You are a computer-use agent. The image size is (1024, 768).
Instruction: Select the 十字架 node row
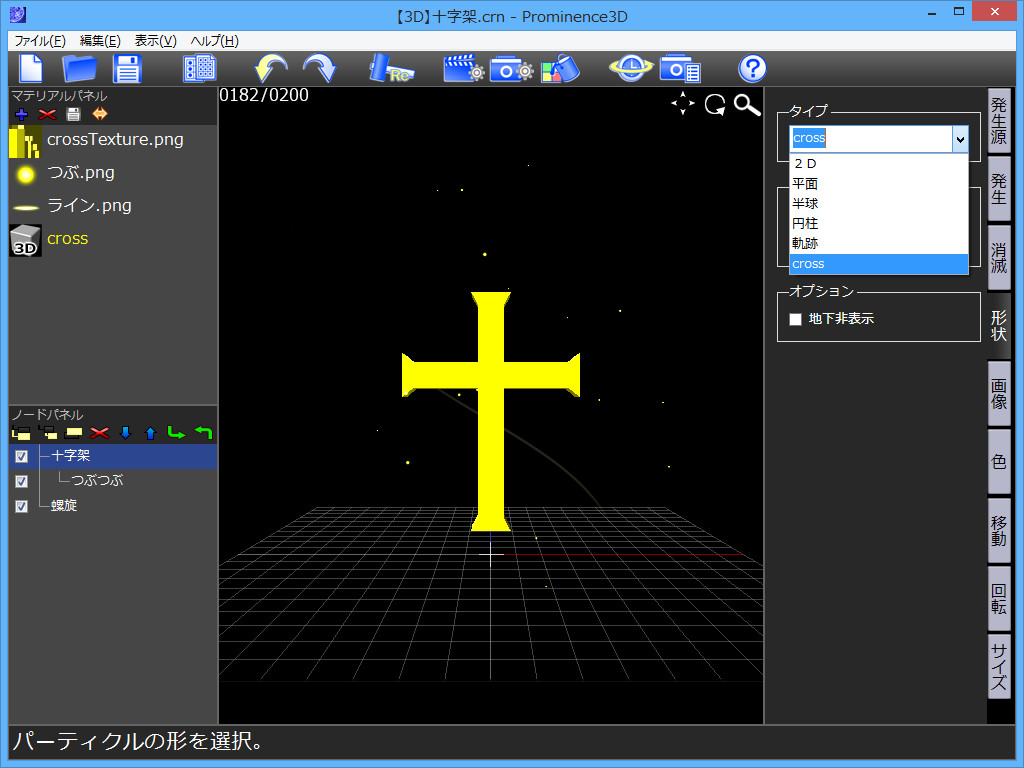coord(113,456)
